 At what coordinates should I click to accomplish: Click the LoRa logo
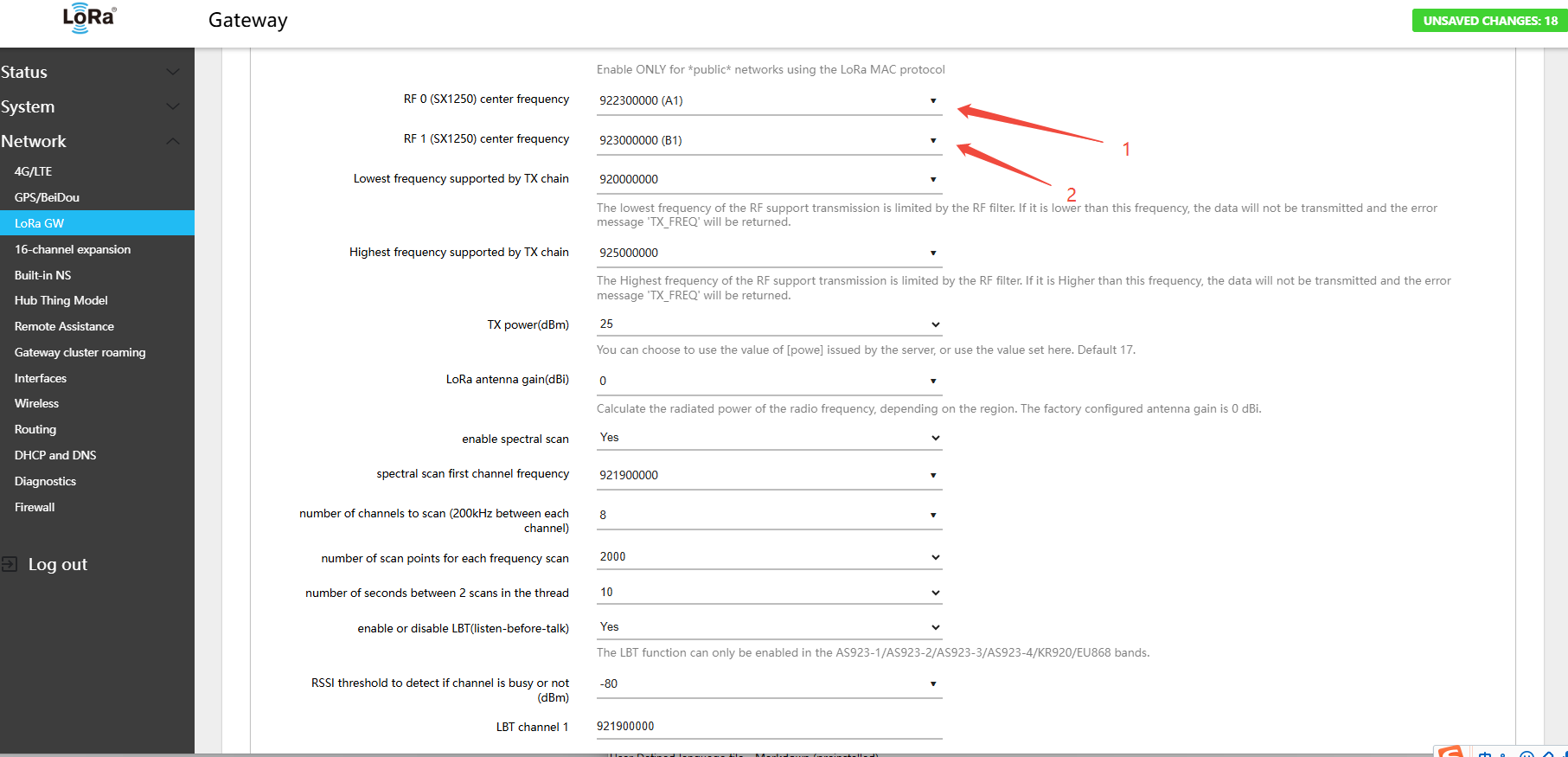[x=89, y=19]
